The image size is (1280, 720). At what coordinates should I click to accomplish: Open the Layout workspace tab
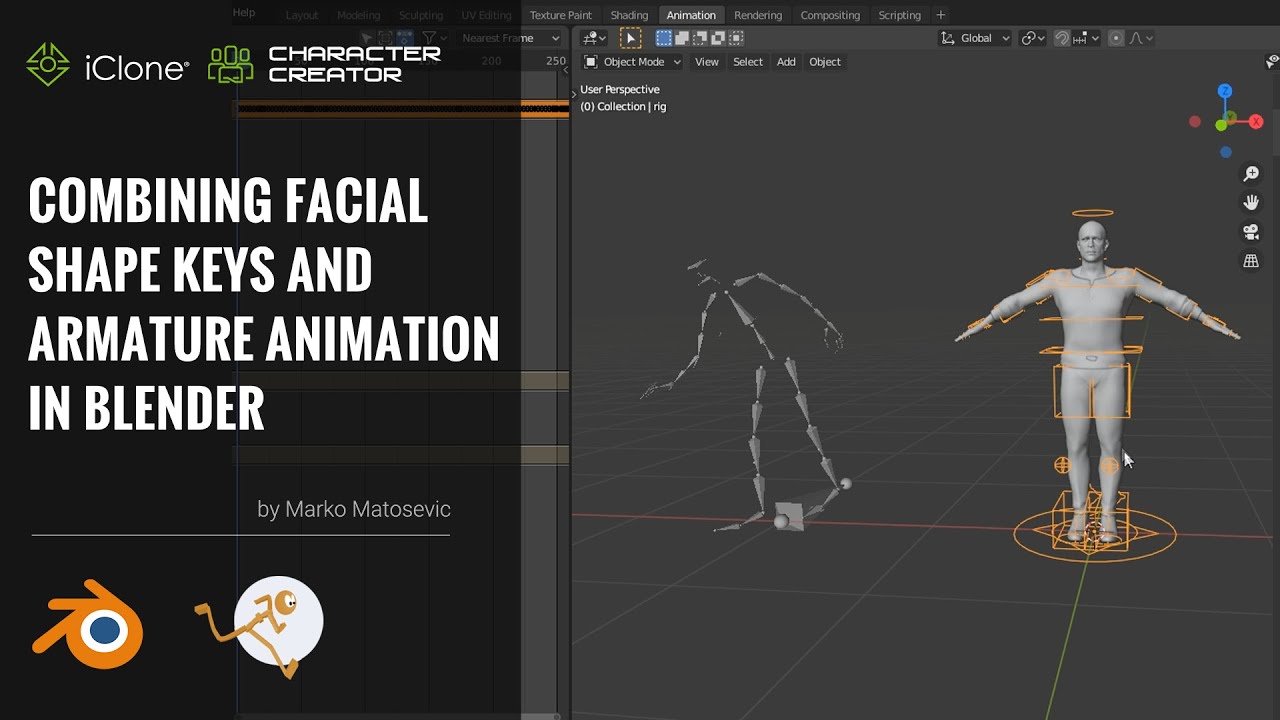point(302,15)
